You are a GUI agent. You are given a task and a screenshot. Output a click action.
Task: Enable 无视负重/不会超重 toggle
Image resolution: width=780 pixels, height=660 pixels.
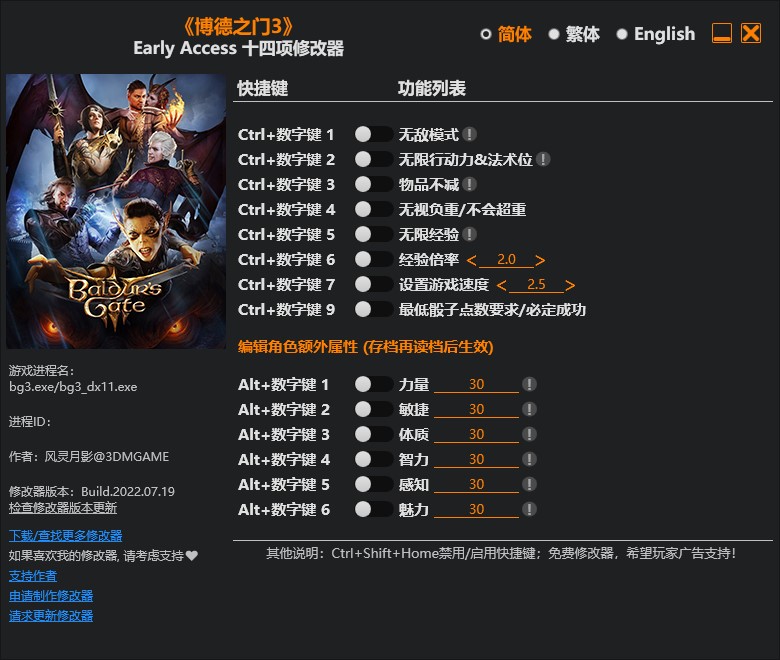pos(374,209)
